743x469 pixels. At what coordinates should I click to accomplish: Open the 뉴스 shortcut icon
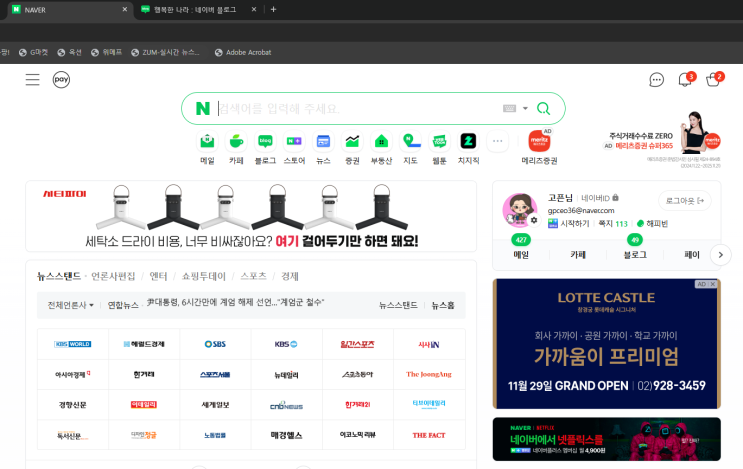[323, 141]
